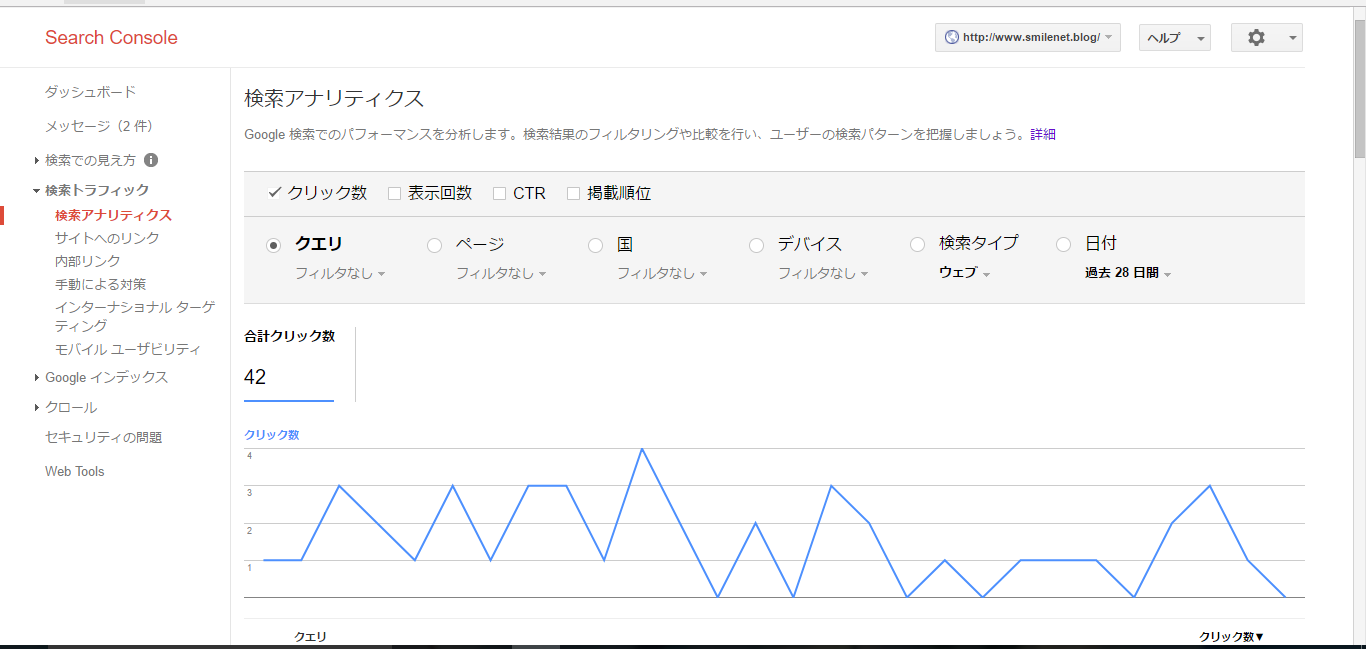Image resolution: width=1366 pixels, height=649 pixels.
Task: Go to ダッシュボード
Action: click(90, 92)
